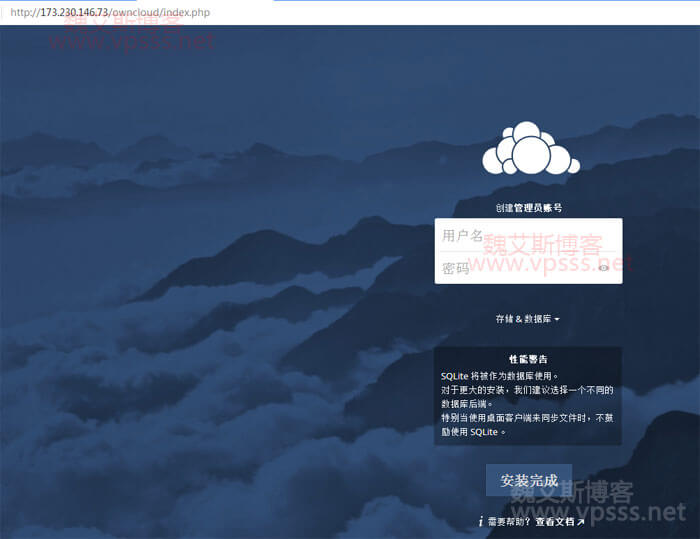The image size is (700, 539).
Task: Click the warning line starting with 对于更大的安装
Action: pyautogui.click(x=526, y=390)
